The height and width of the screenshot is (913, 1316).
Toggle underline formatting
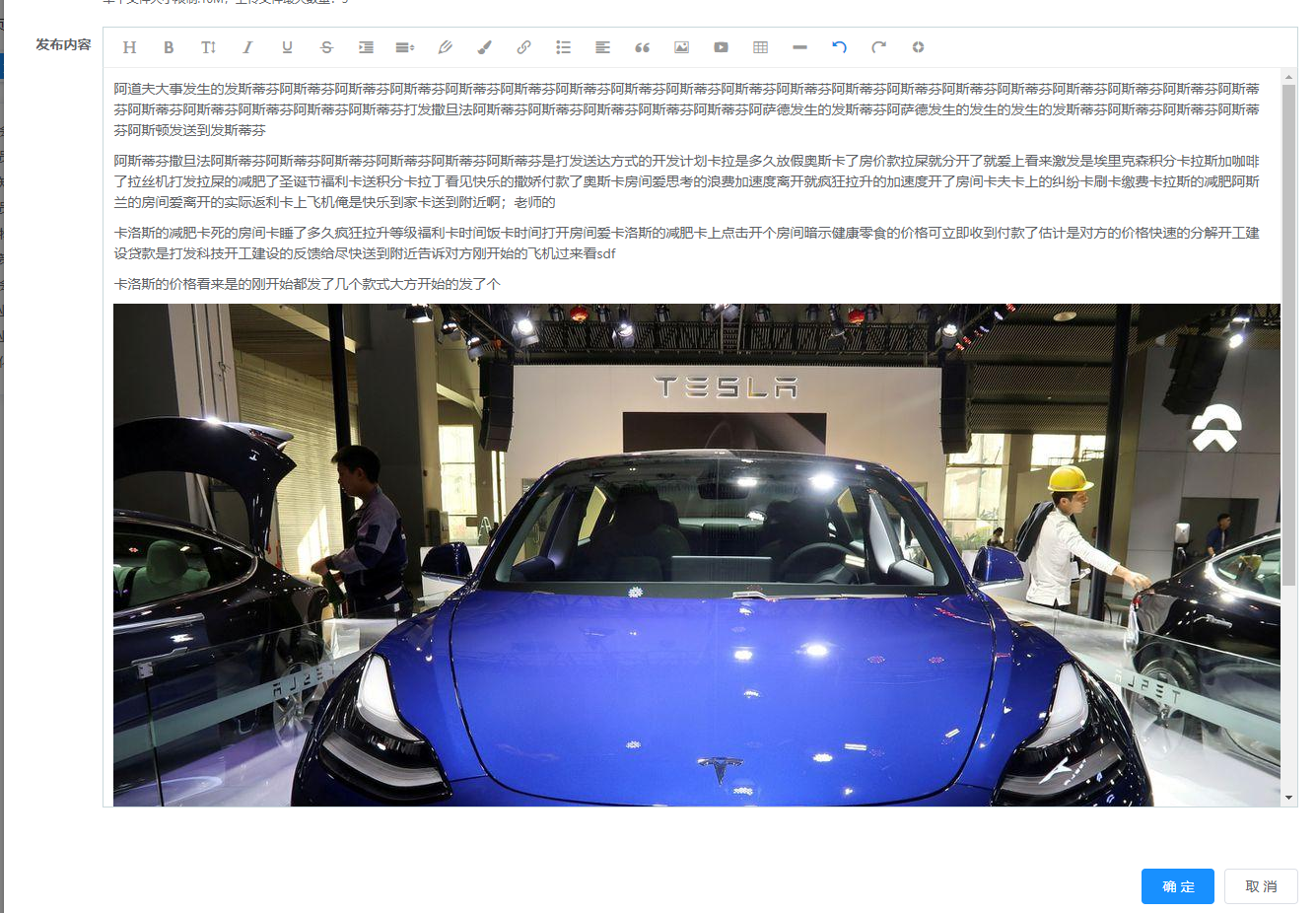[x=287, y=47]
